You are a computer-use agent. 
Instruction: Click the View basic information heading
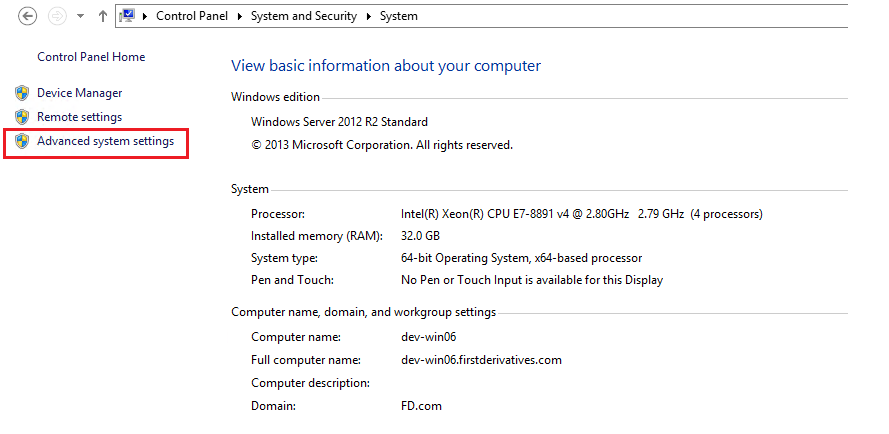(386, 66)
